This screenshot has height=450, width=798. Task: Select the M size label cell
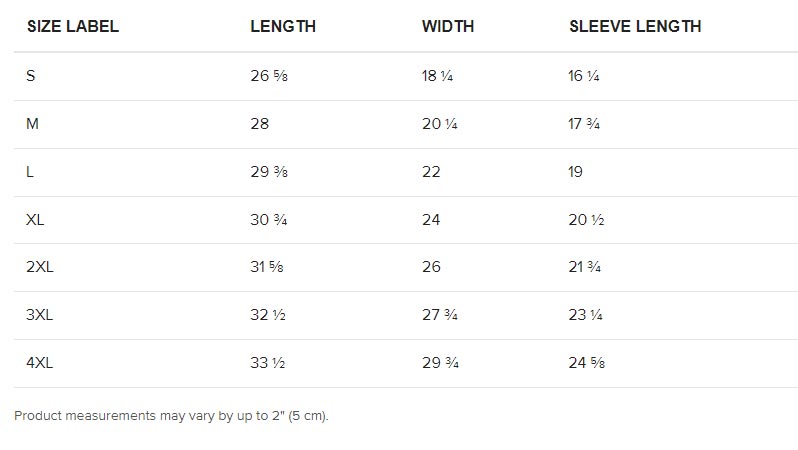point(32,124)
